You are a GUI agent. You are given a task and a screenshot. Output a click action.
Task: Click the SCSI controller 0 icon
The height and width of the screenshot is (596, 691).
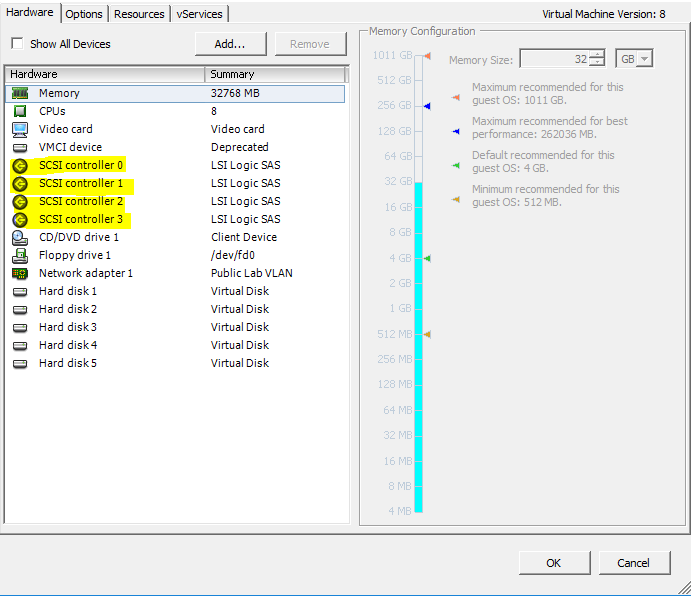pyautogui.click(x=20, y=166)
